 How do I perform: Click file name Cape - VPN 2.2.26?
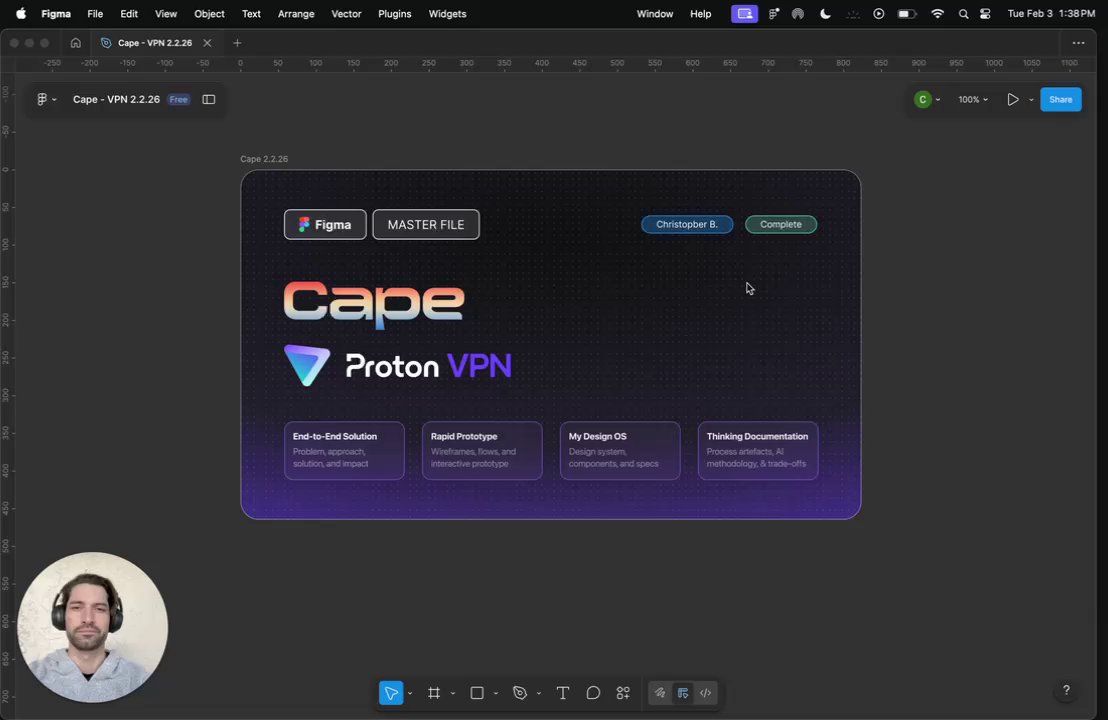117,100
